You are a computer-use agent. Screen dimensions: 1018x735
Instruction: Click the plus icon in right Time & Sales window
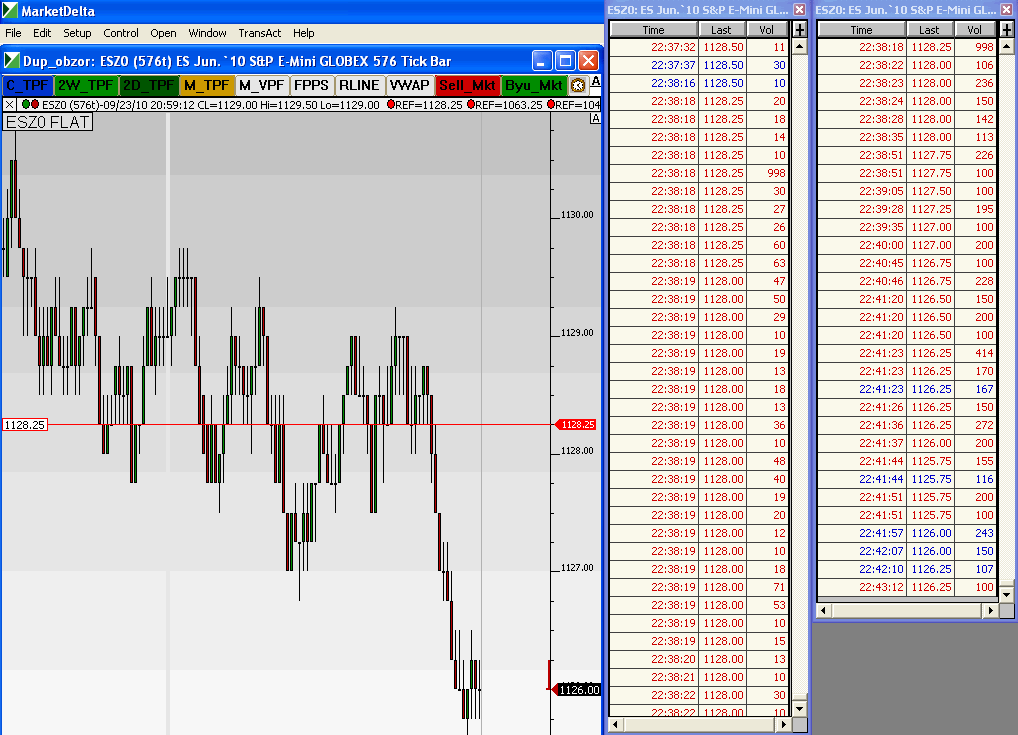click(1006, 30)
